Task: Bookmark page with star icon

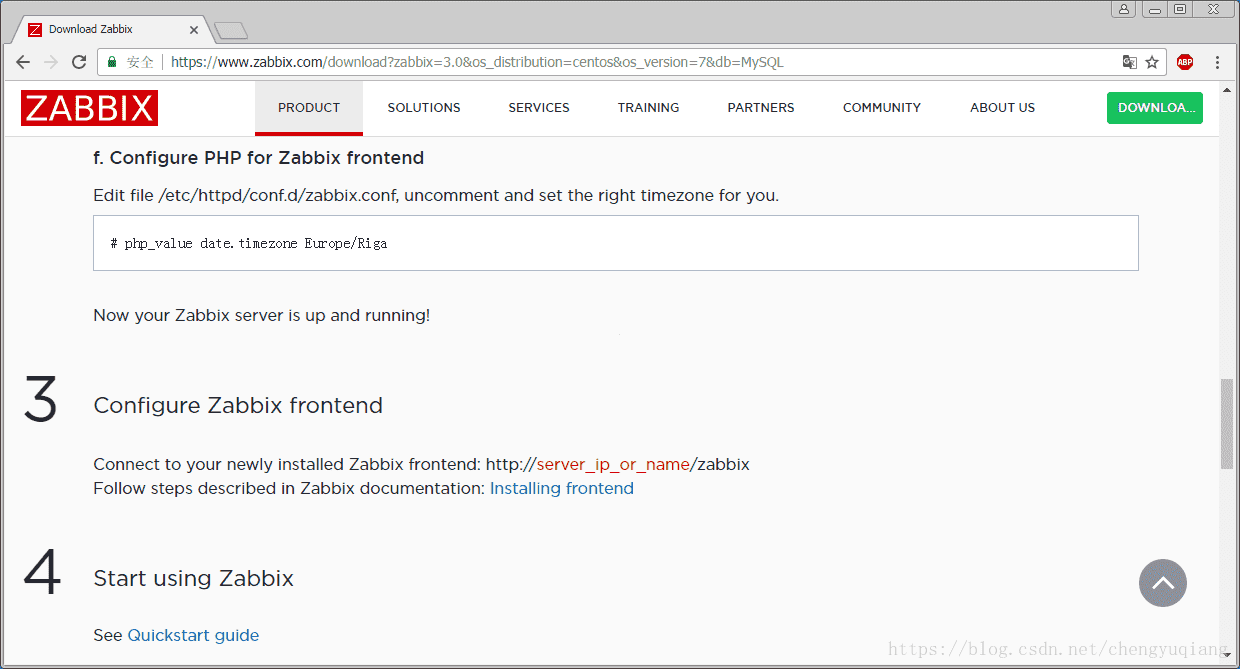Action: coord(1152,62)
